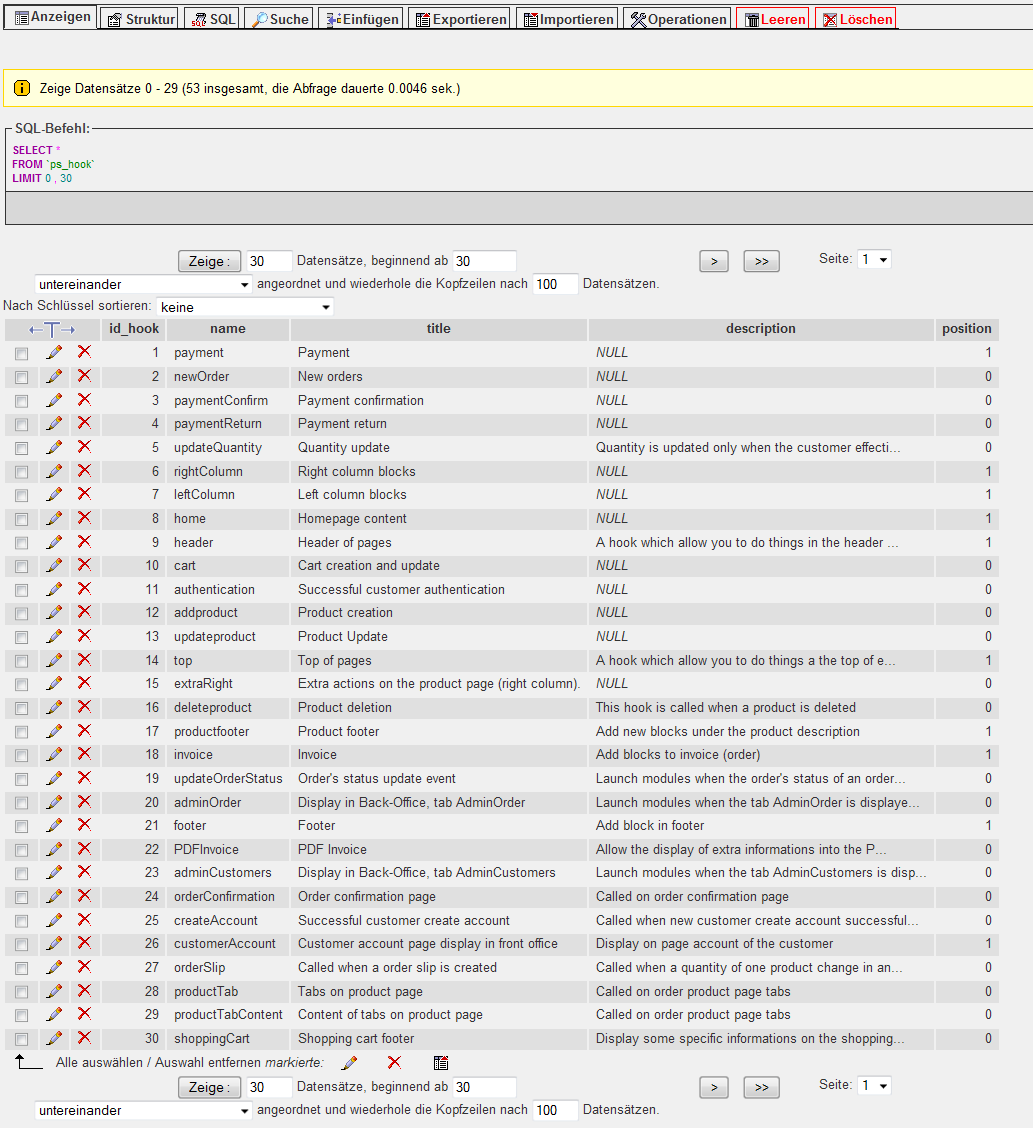Delete the header hook row

pos(84,542)
